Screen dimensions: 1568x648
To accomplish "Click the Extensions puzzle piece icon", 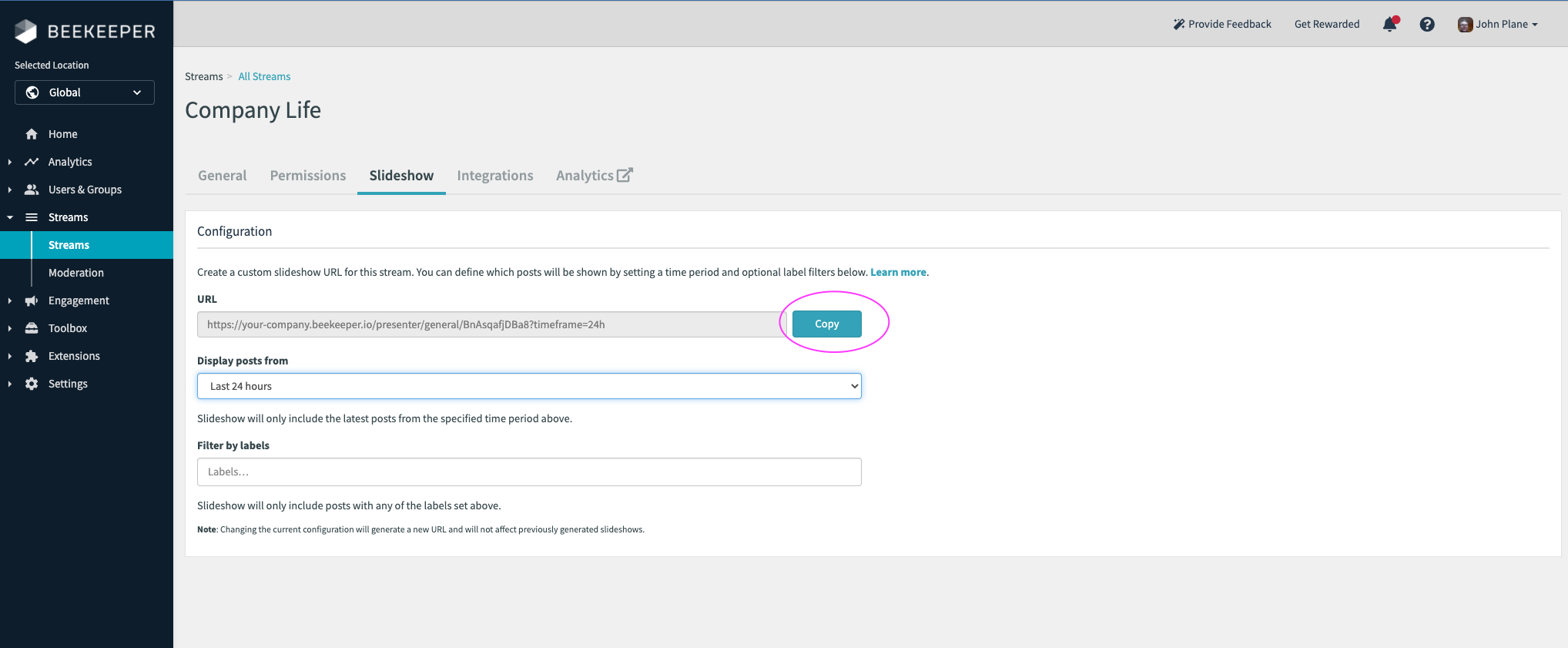I will click(x=32, y=356).
